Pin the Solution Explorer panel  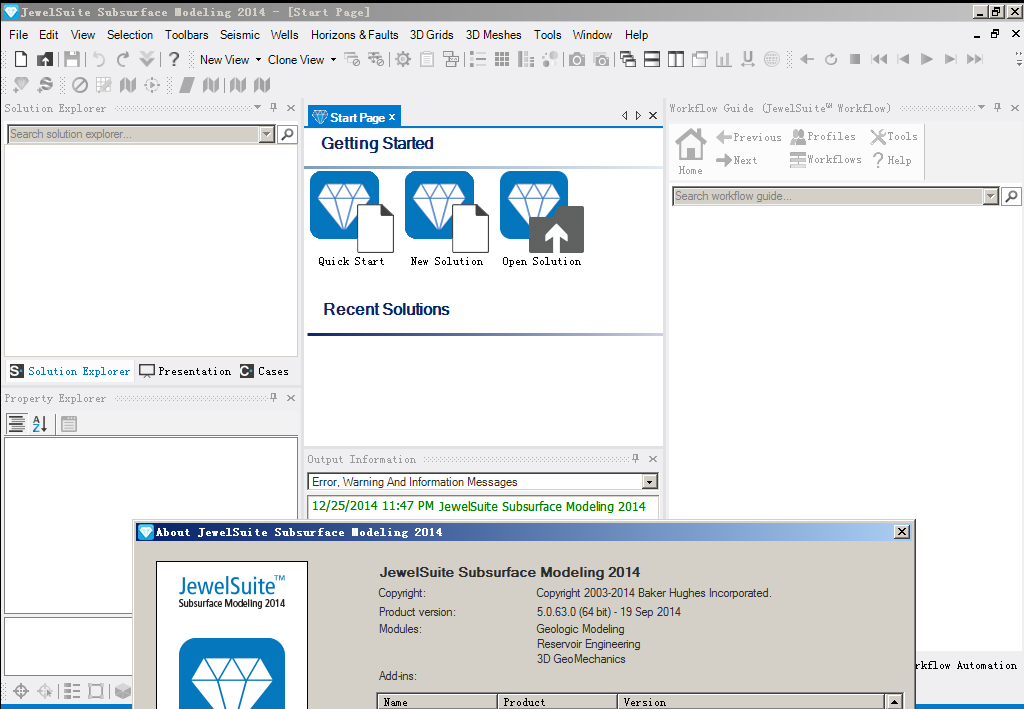(x=274, y=108)
